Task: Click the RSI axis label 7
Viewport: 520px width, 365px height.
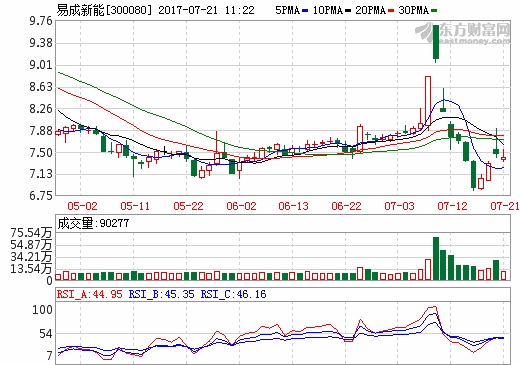Action: [49, 356]
